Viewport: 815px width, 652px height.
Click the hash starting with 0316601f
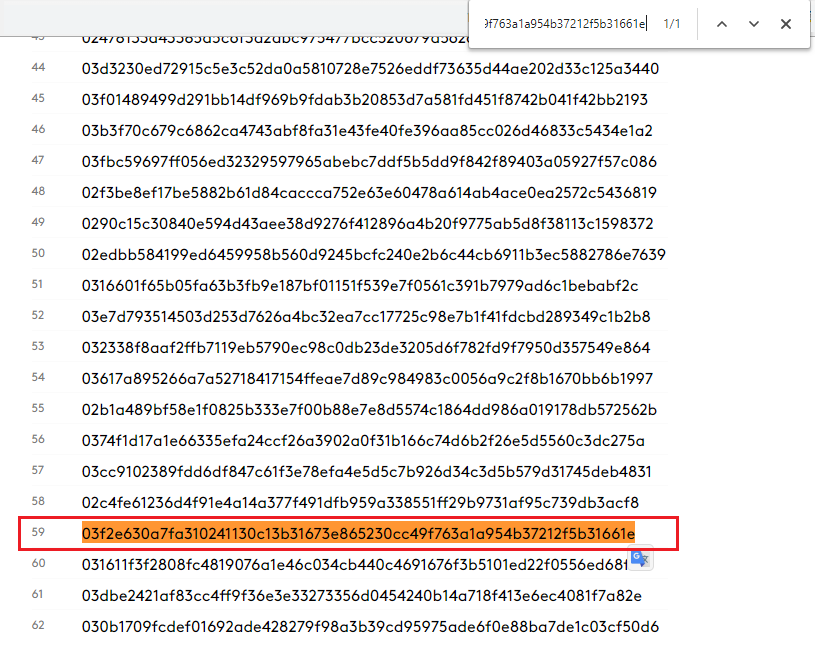pos(360,285)
